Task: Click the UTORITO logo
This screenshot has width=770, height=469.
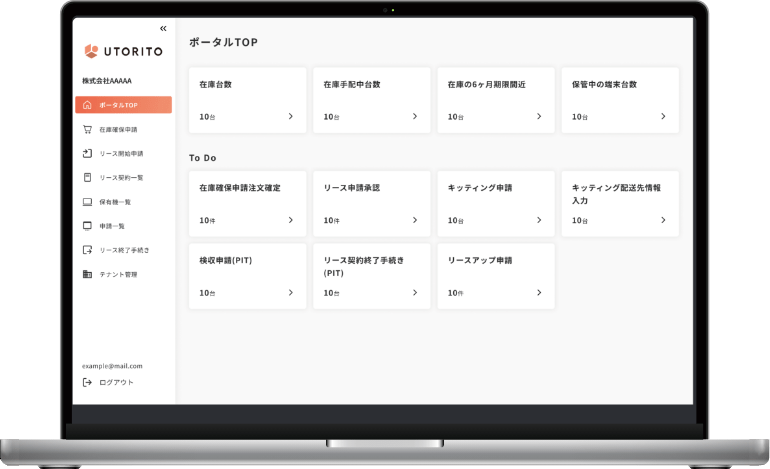Action: pyautogui.click(x=118, y=52)
